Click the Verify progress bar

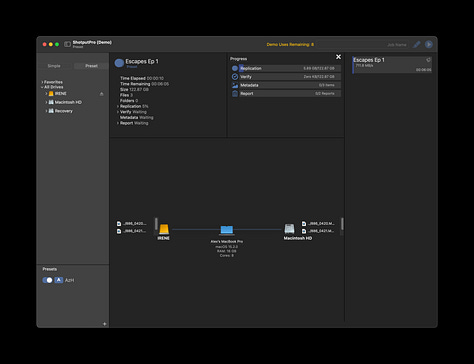click(290, 77)
